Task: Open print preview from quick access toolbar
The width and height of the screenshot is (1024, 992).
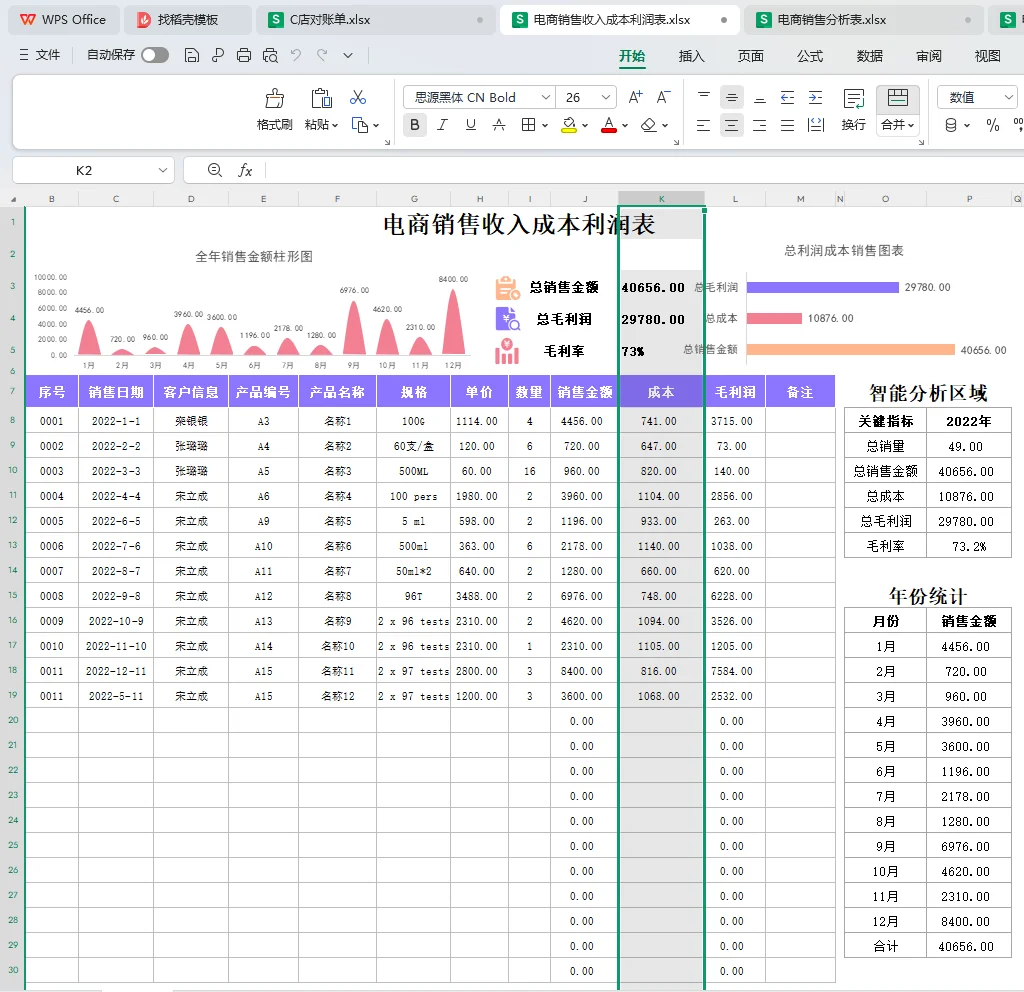Action: [x=269, y=55]
